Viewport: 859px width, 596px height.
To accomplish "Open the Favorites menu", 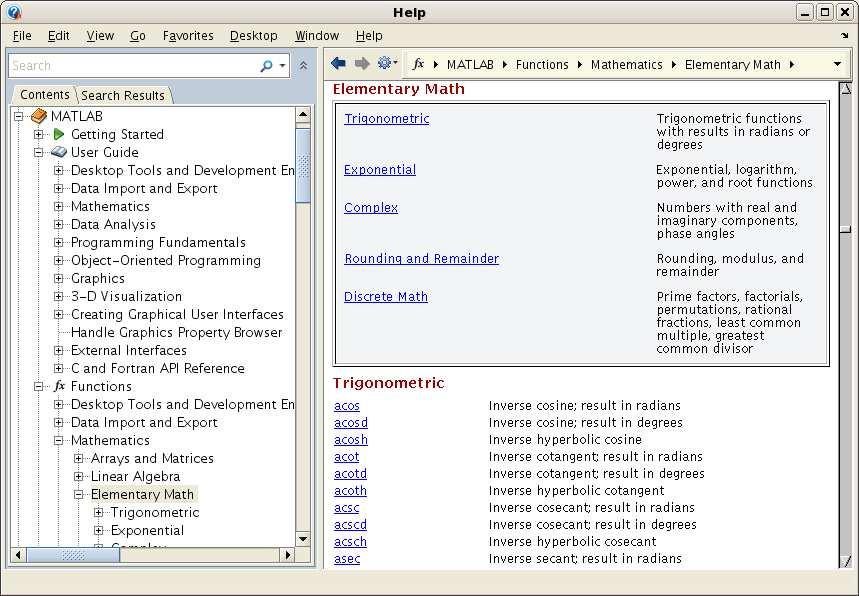I will pos(188,36).
